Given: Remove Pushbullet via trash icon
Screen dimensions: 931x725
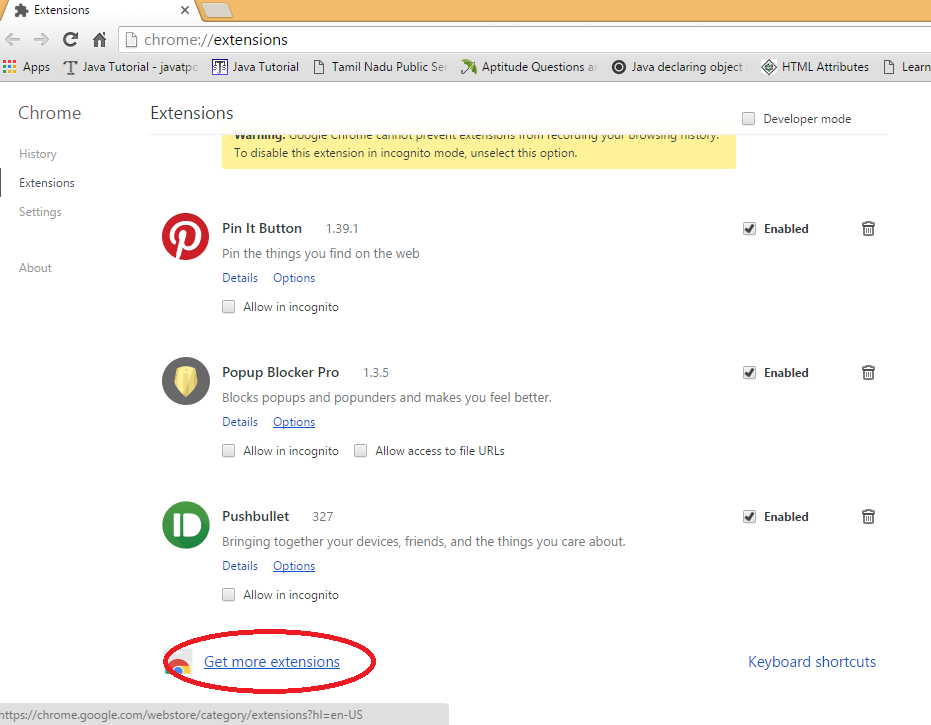Looking at the screenshot, I should pyautogui.click(x=868, y=517).
